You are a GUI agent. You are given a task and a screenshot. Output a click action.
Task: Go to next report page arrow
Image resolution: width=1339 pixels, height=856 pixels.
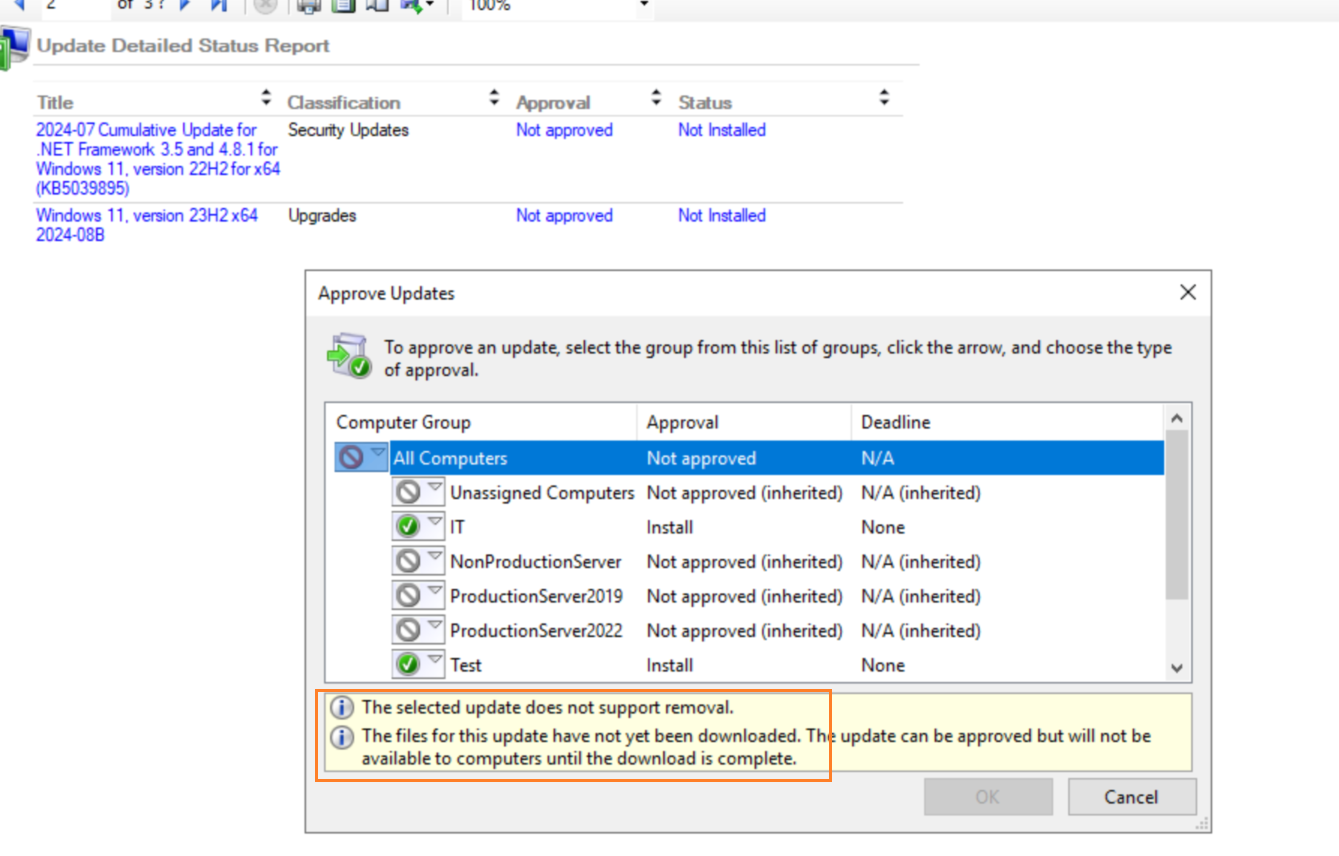[184, 5]
